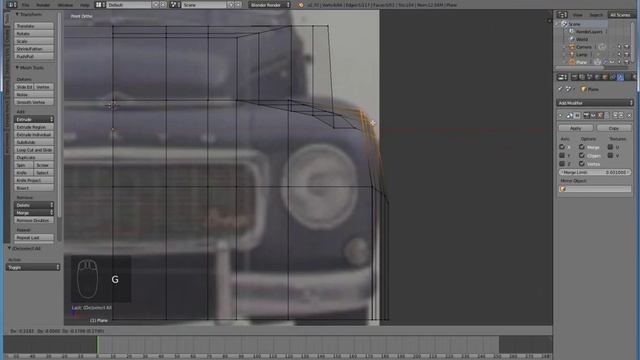Screen dimensions: 640x360
Task: Open the Outliner View menu
Action: pyautogui.click(x=577, y=15)
